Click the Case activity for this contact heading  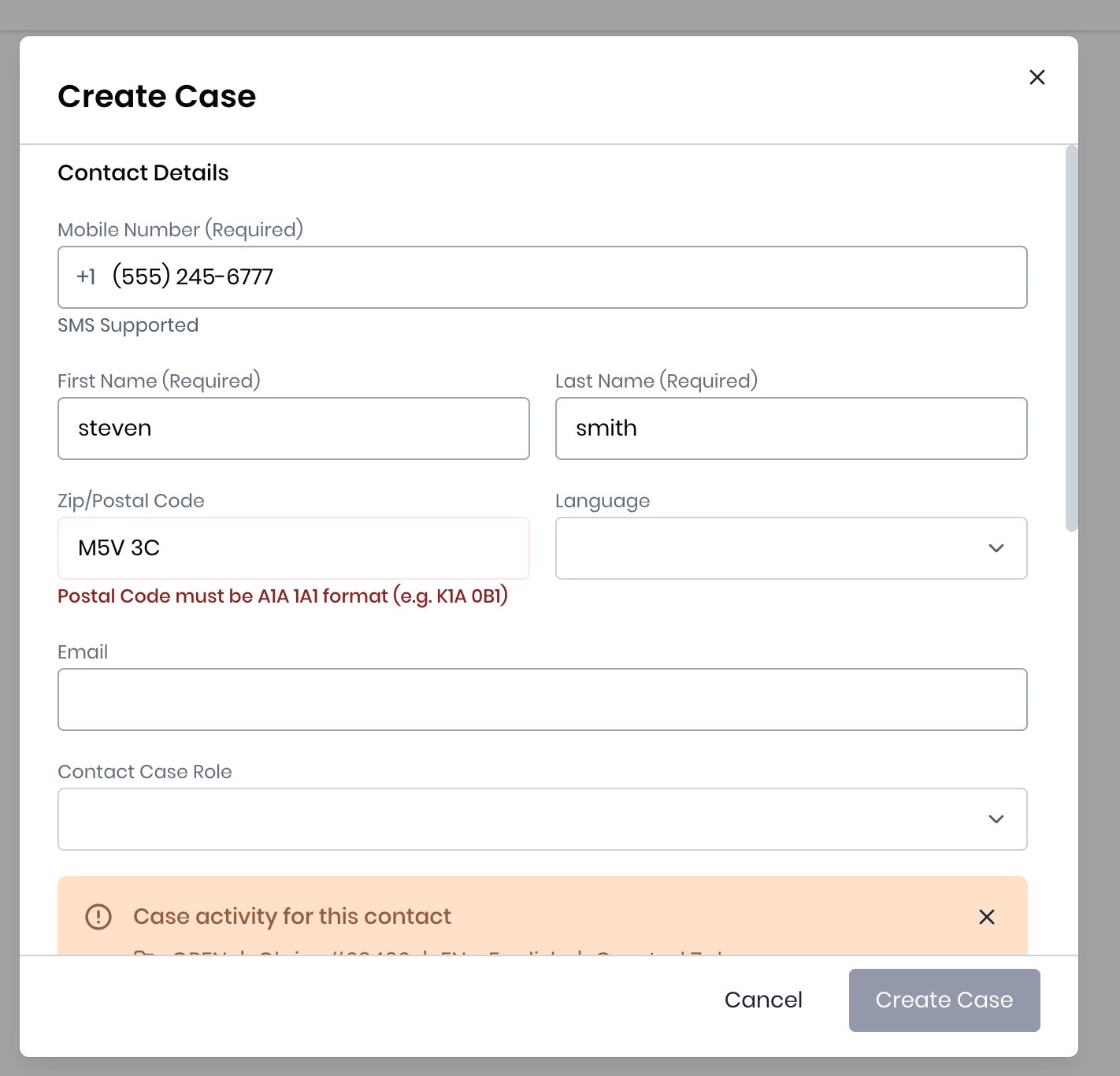(292, 916)
